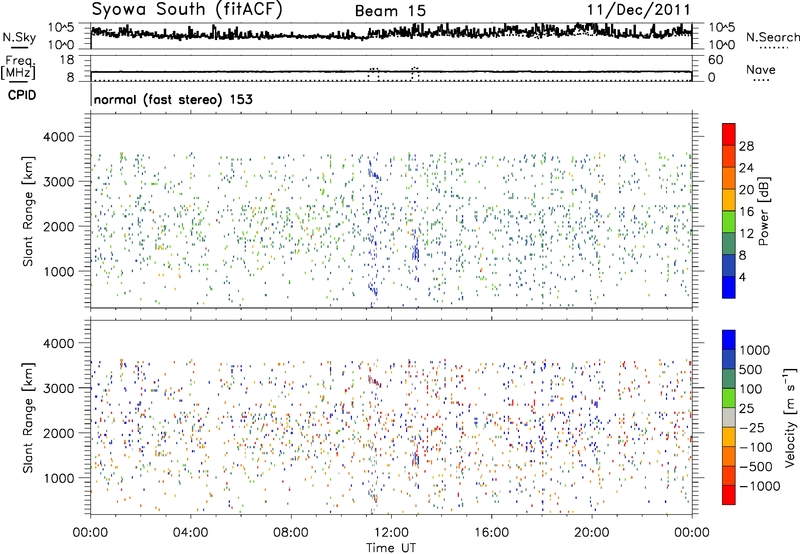Click the '1000' tick in velocity panel
Screen dimensions: 800x554
59,478
